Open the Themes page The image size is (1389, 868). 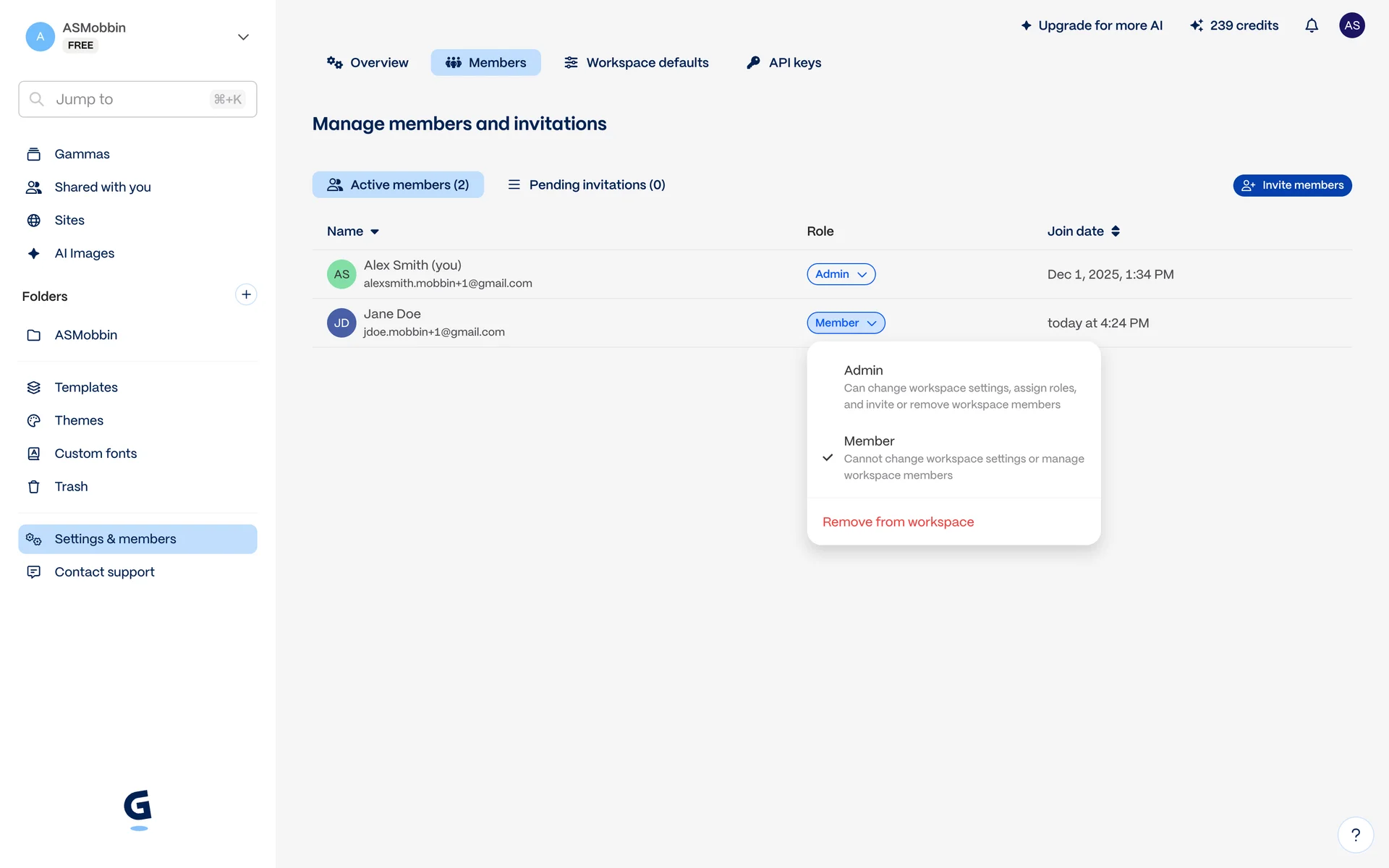coord(79,420)
